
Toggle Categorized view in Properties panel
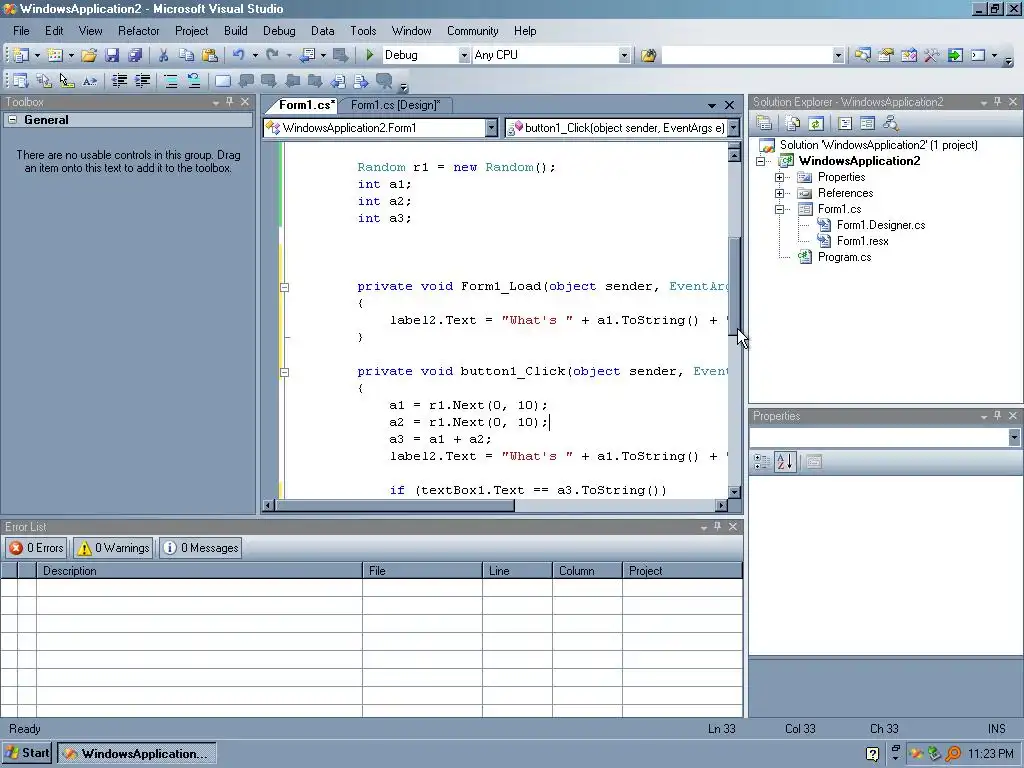pos(761,462)
